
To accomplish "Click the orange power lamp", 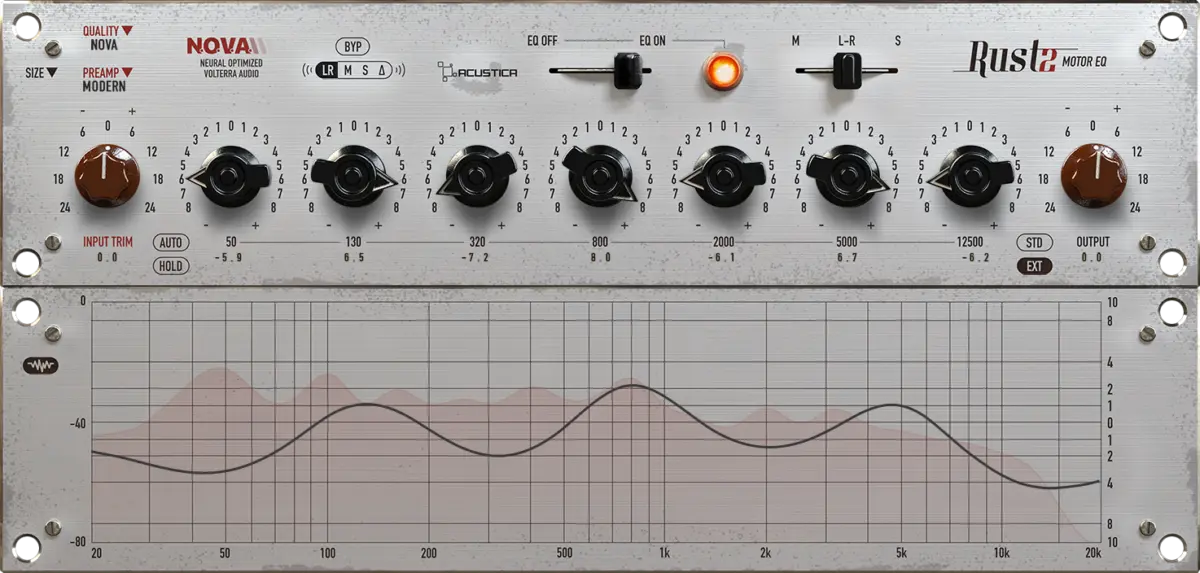I will [x=721, y=71].
